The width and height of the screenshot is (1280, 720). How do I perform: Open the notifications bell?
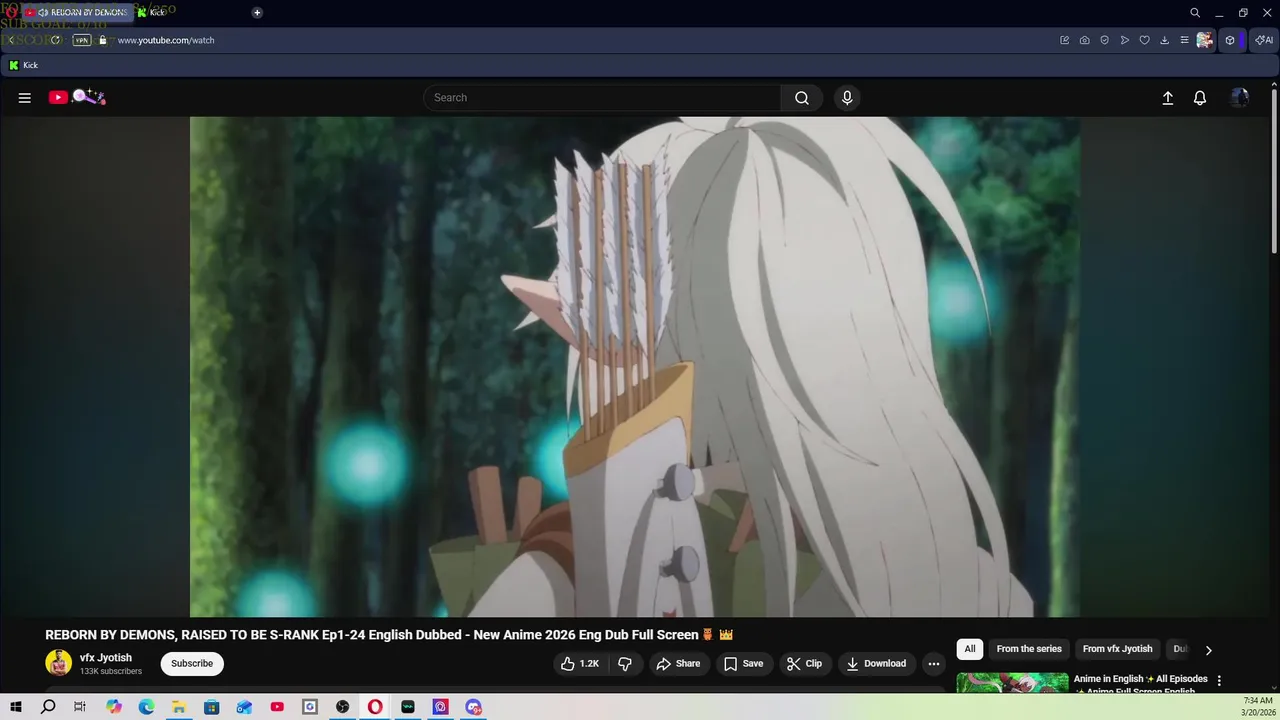pyautogui.click(x=1200, y=98)
